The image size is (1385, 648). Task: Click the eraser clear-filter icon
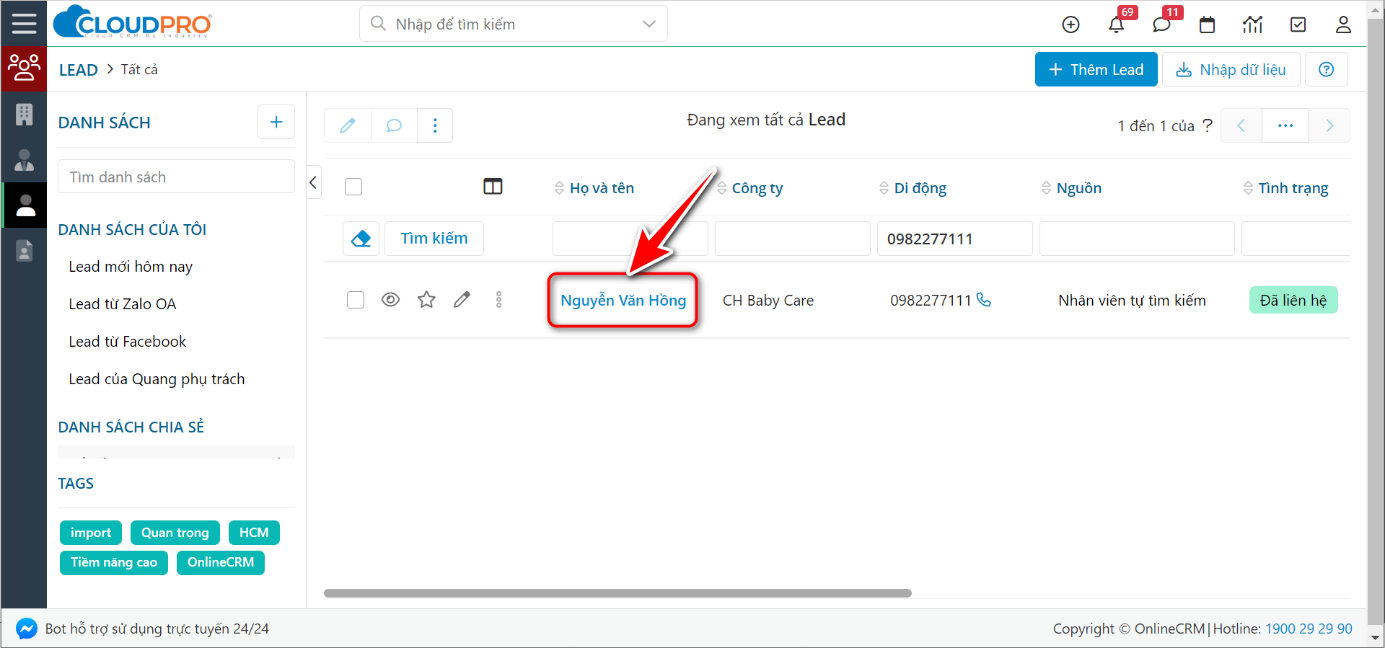(x=361, y=239)
